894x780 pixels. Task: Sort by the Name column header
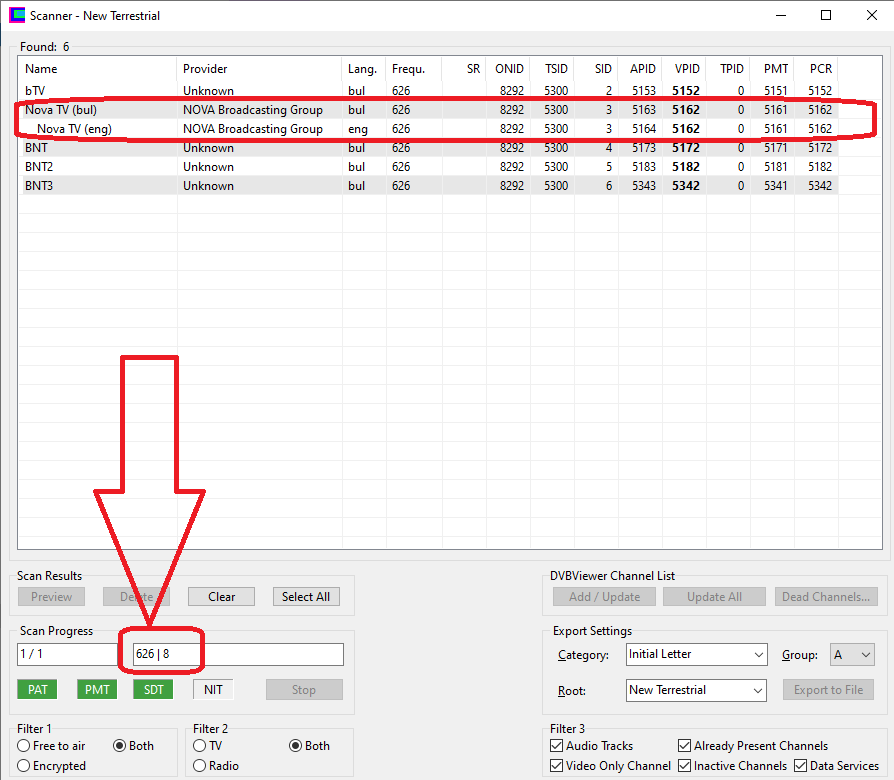97,69
